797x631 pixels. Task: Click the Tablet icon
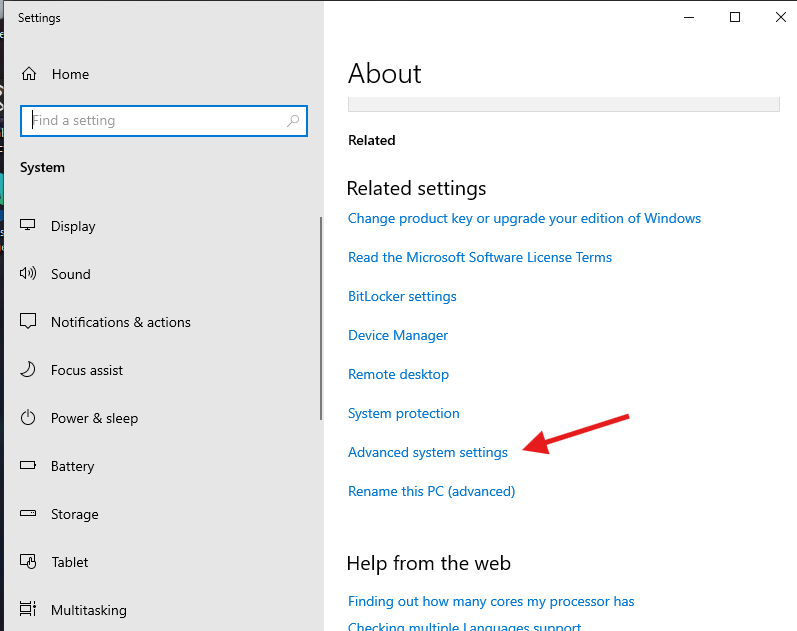point(29,562)
